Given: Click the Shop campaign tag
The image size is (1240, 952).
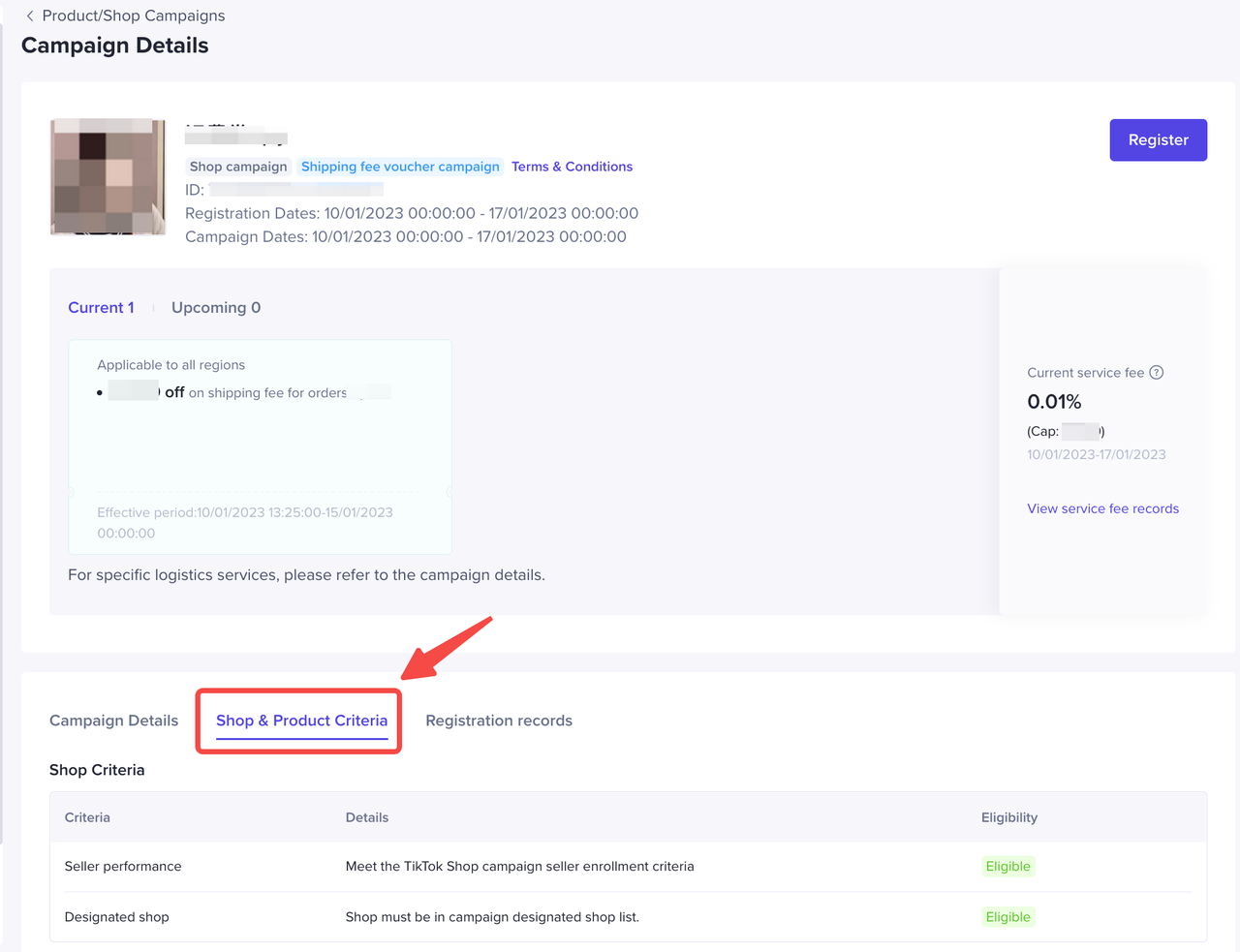Looking at the screenshot, I should [238, 167].
